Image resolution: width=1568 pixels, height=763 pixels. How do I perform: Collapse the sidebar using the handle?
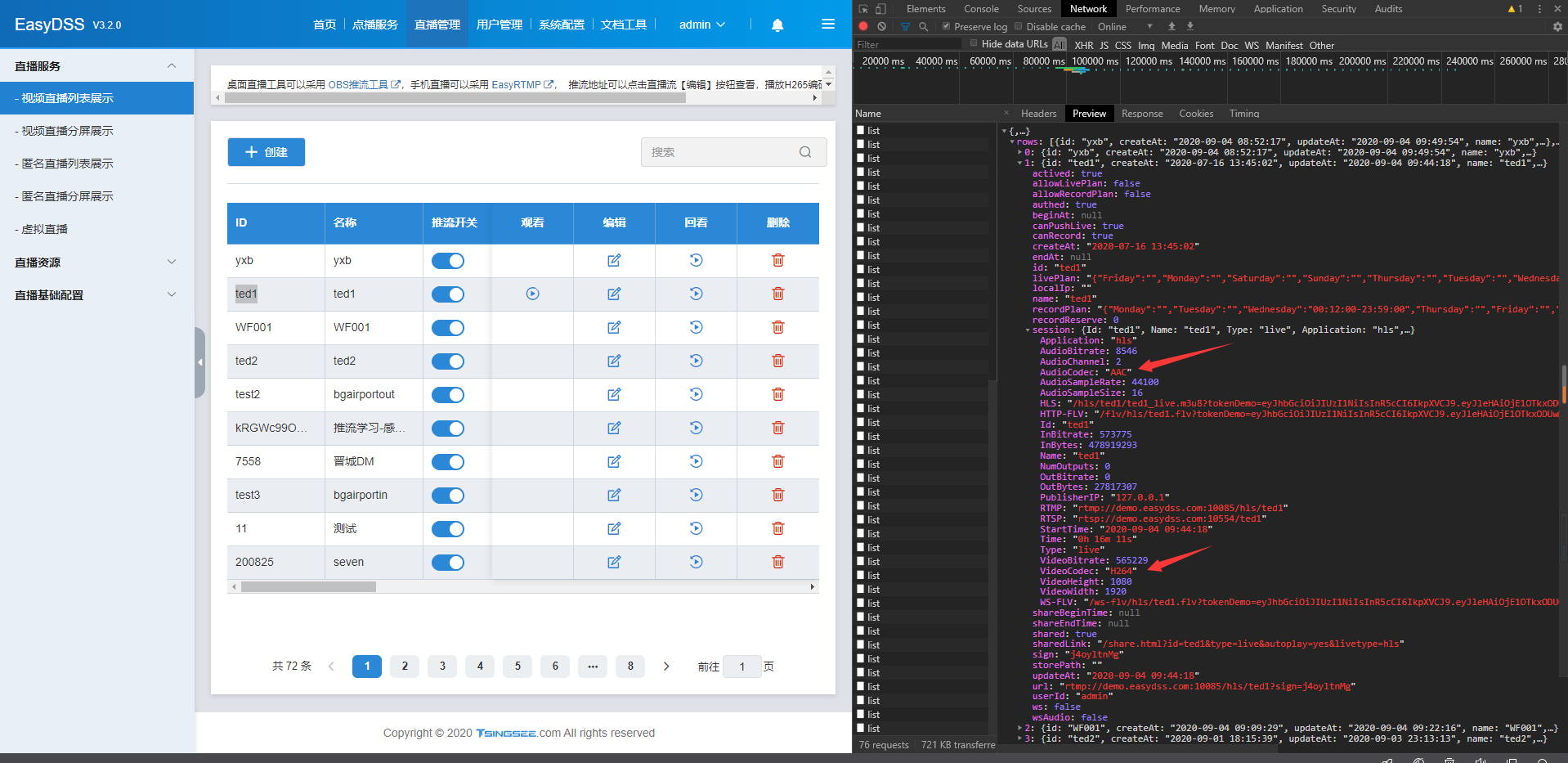coord(199,362)
